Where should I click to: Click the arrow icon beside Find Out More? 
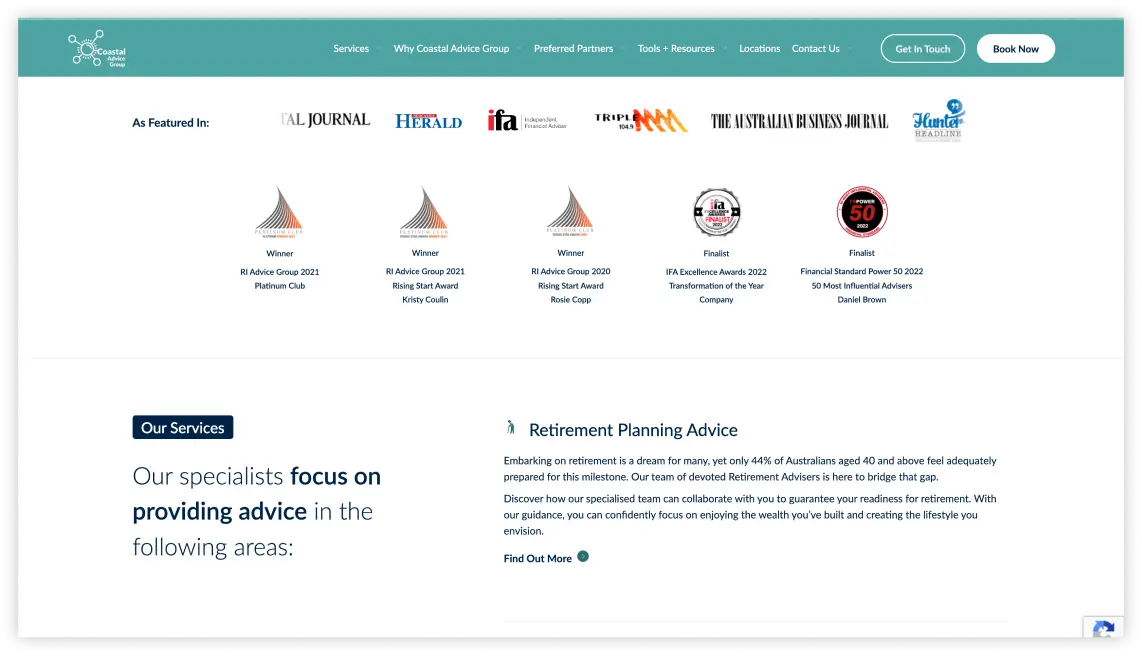(583, 557)
